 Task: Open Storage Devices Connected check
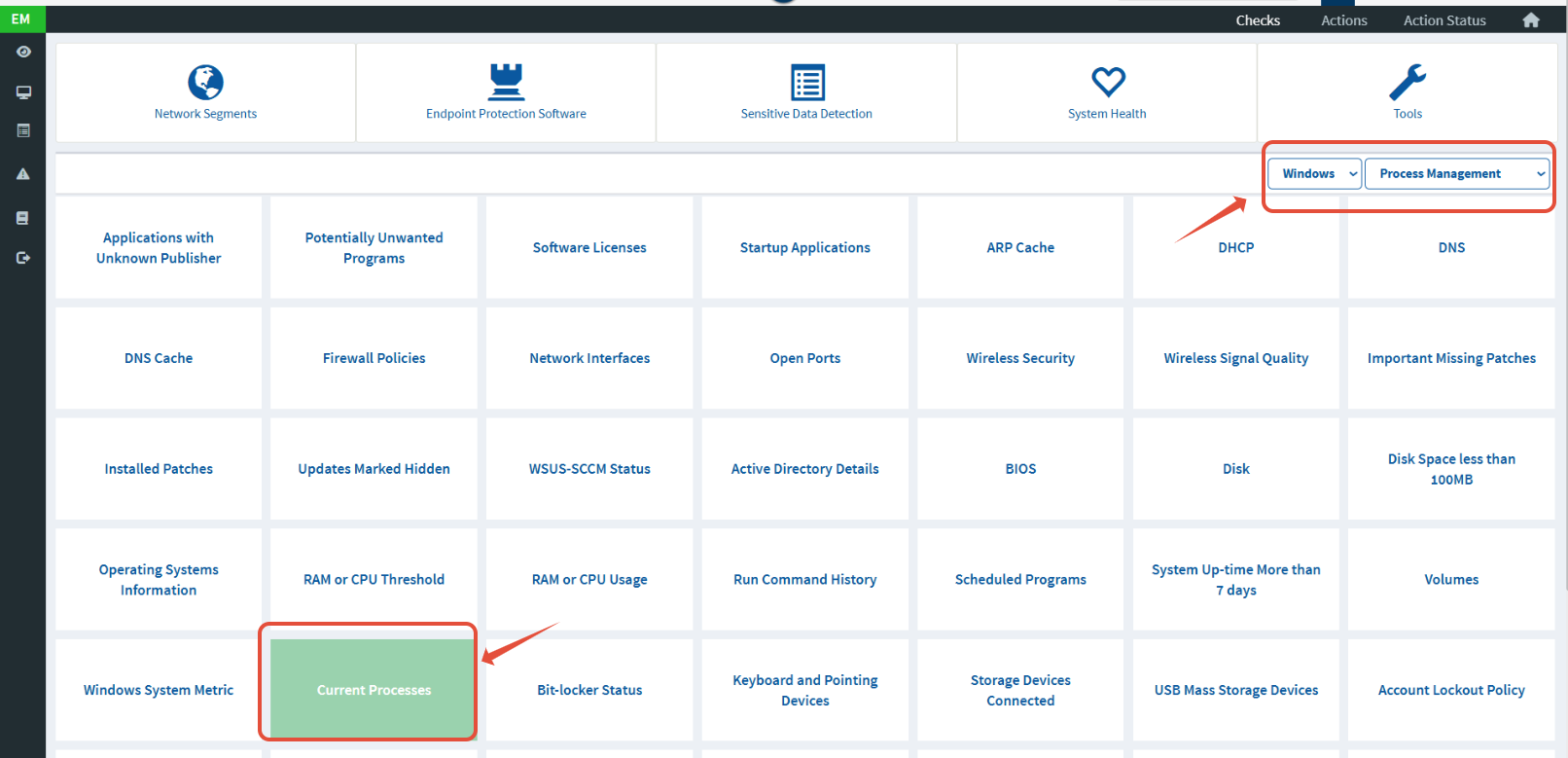[x=1020, y=690]
